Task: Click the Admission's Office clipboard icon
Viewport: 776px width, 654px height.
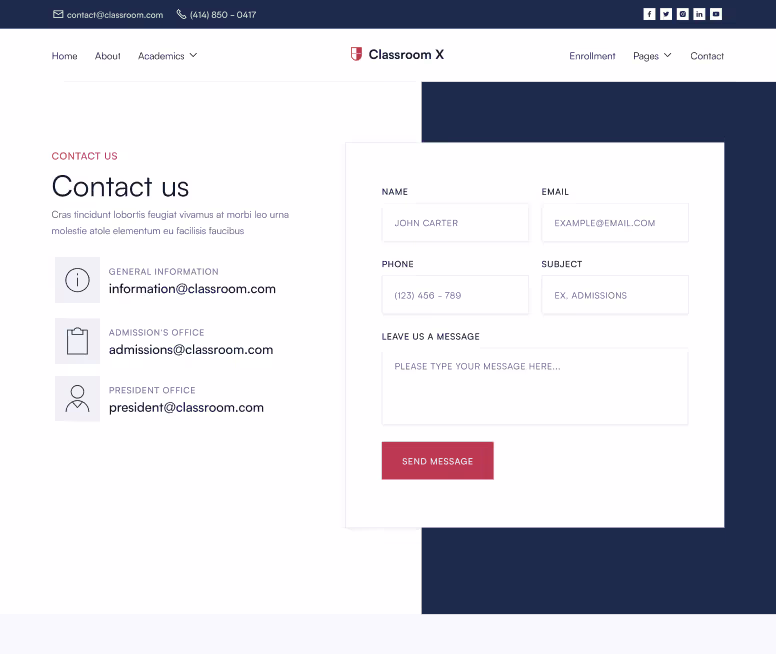Action: (x=77, y=341)
